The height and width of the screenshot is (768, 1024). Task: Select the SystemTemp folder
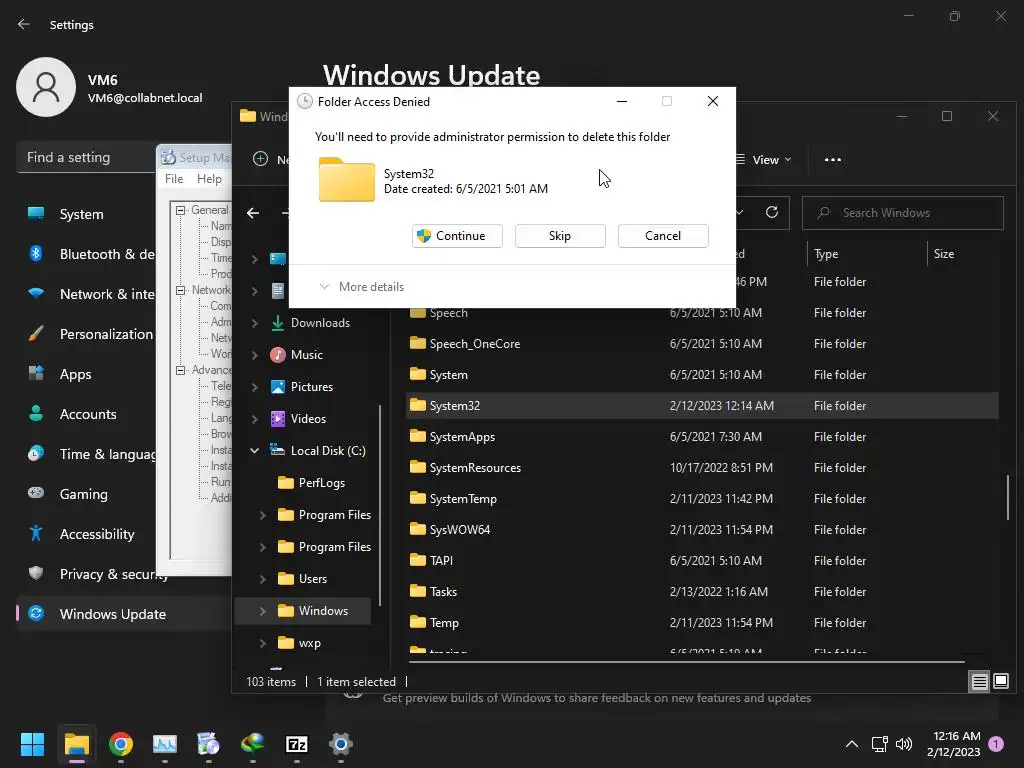702,498
